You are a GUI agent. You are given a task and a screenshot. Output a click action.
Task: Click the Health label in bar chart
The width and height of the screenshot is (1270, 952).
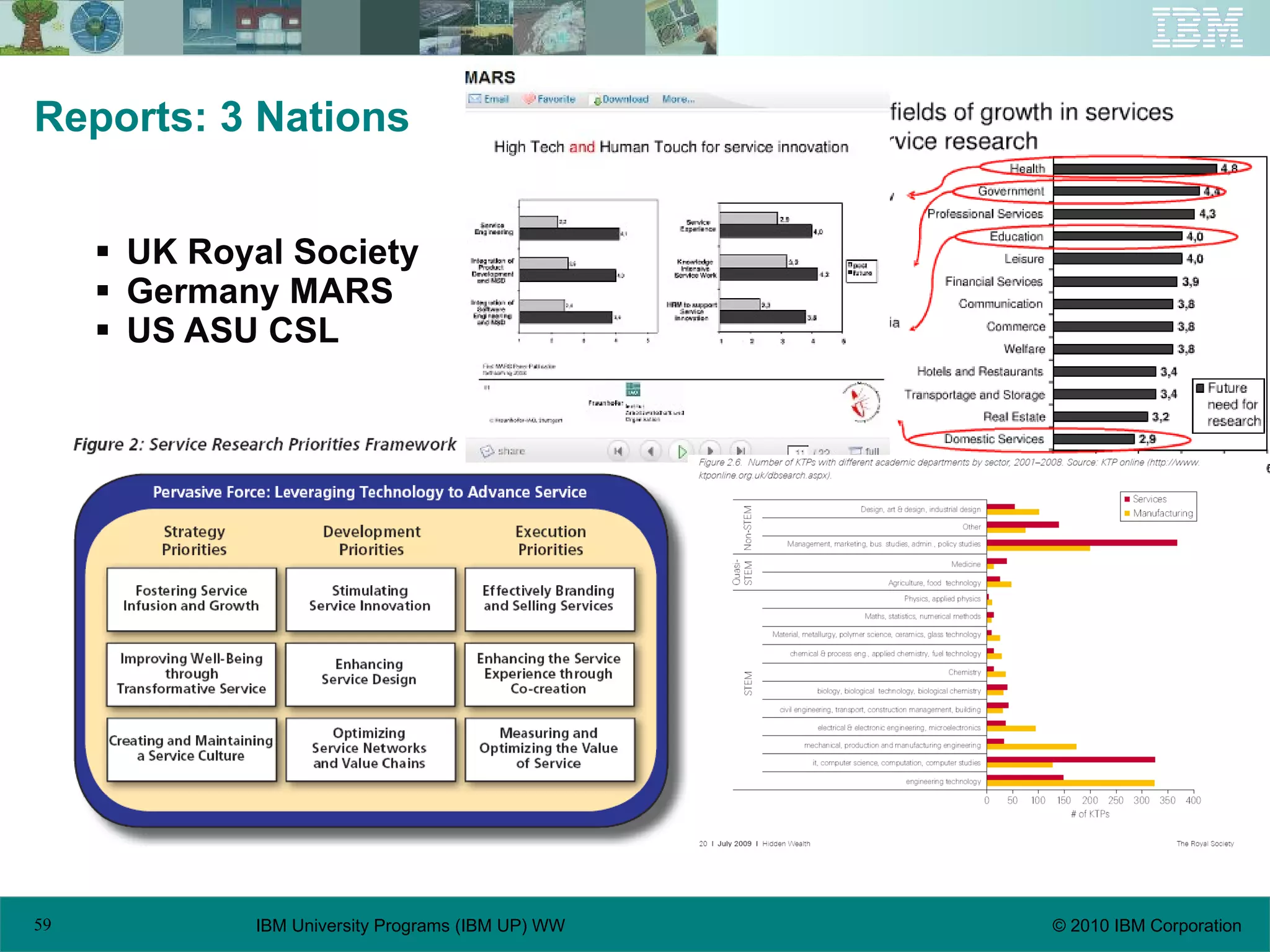pyautogui.click(x=1027, y=169)
